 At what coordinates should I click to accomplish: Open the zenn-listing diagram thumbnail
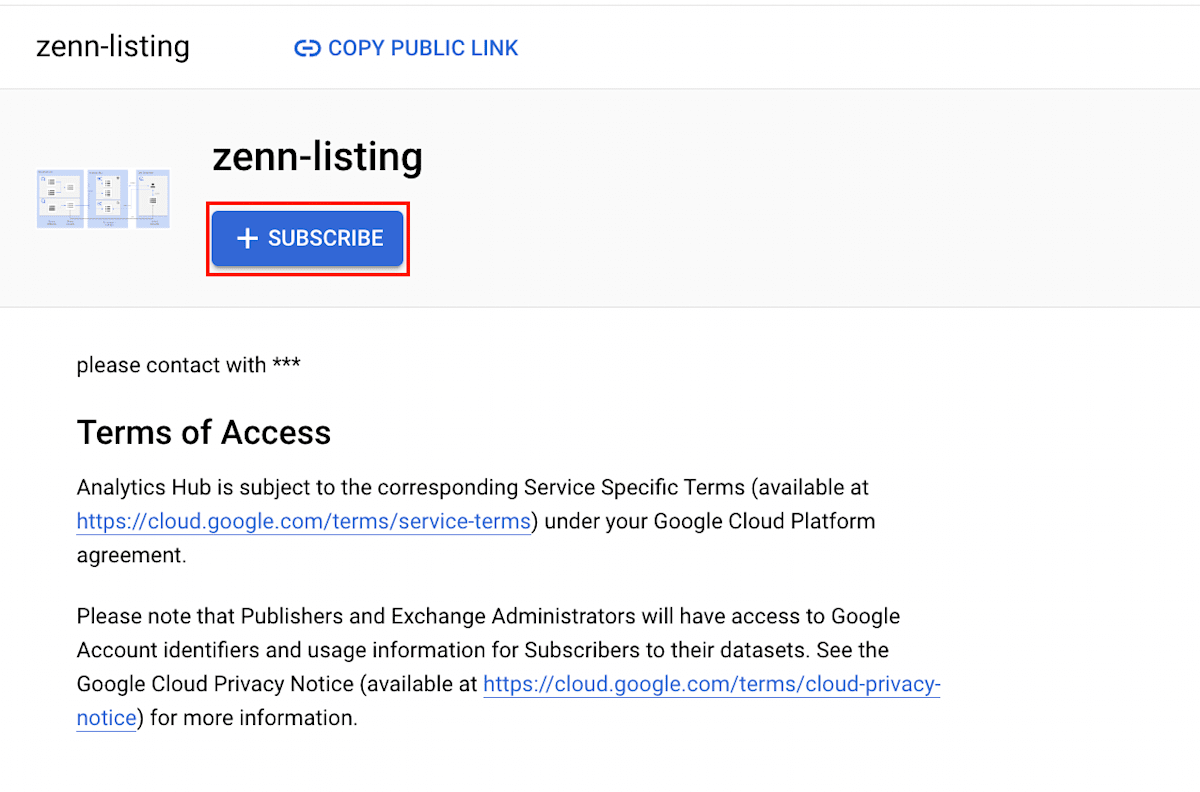pos(103,199)
